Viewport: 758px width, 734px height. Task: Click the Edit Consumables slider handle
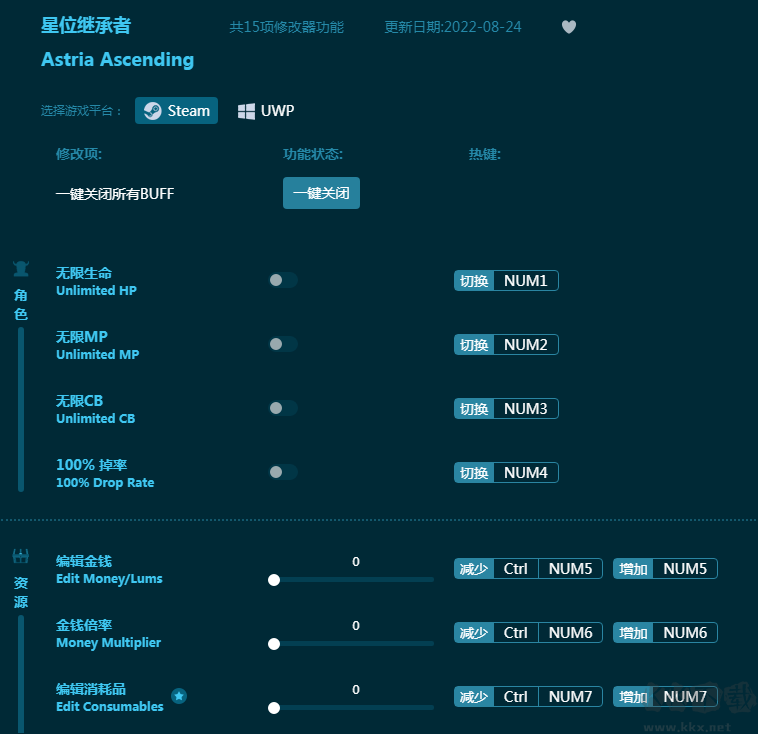tap(274, 708)
